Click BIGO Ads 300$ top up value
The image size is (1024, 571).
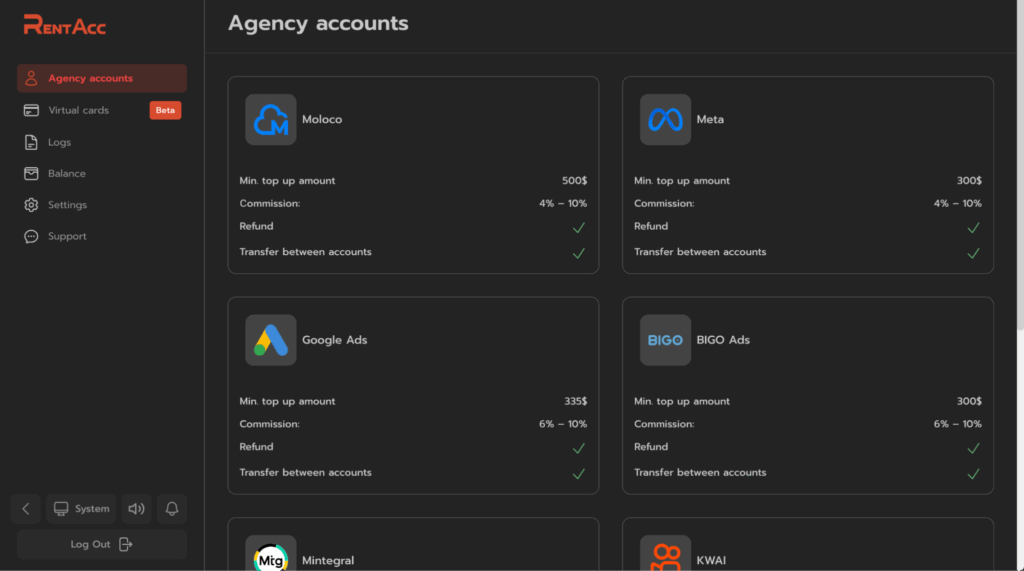[x=969, y=401]
